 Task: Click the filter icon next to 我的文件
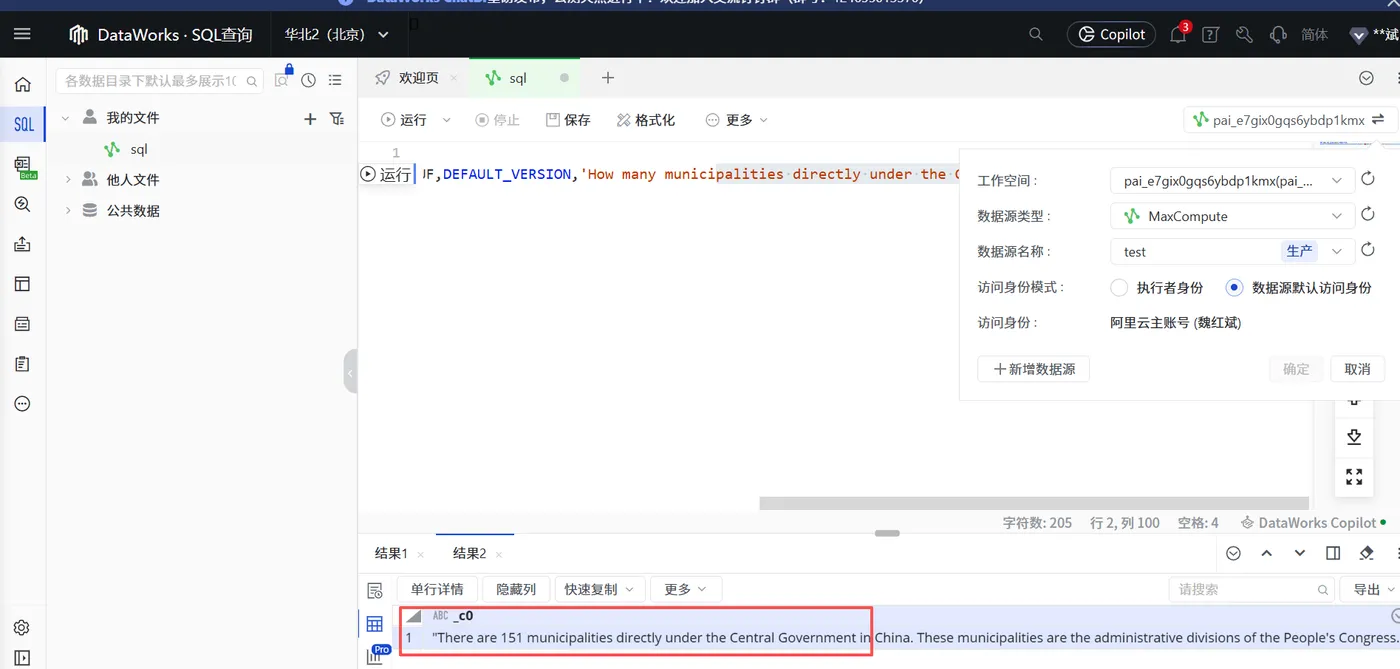(x=337, y=119)
